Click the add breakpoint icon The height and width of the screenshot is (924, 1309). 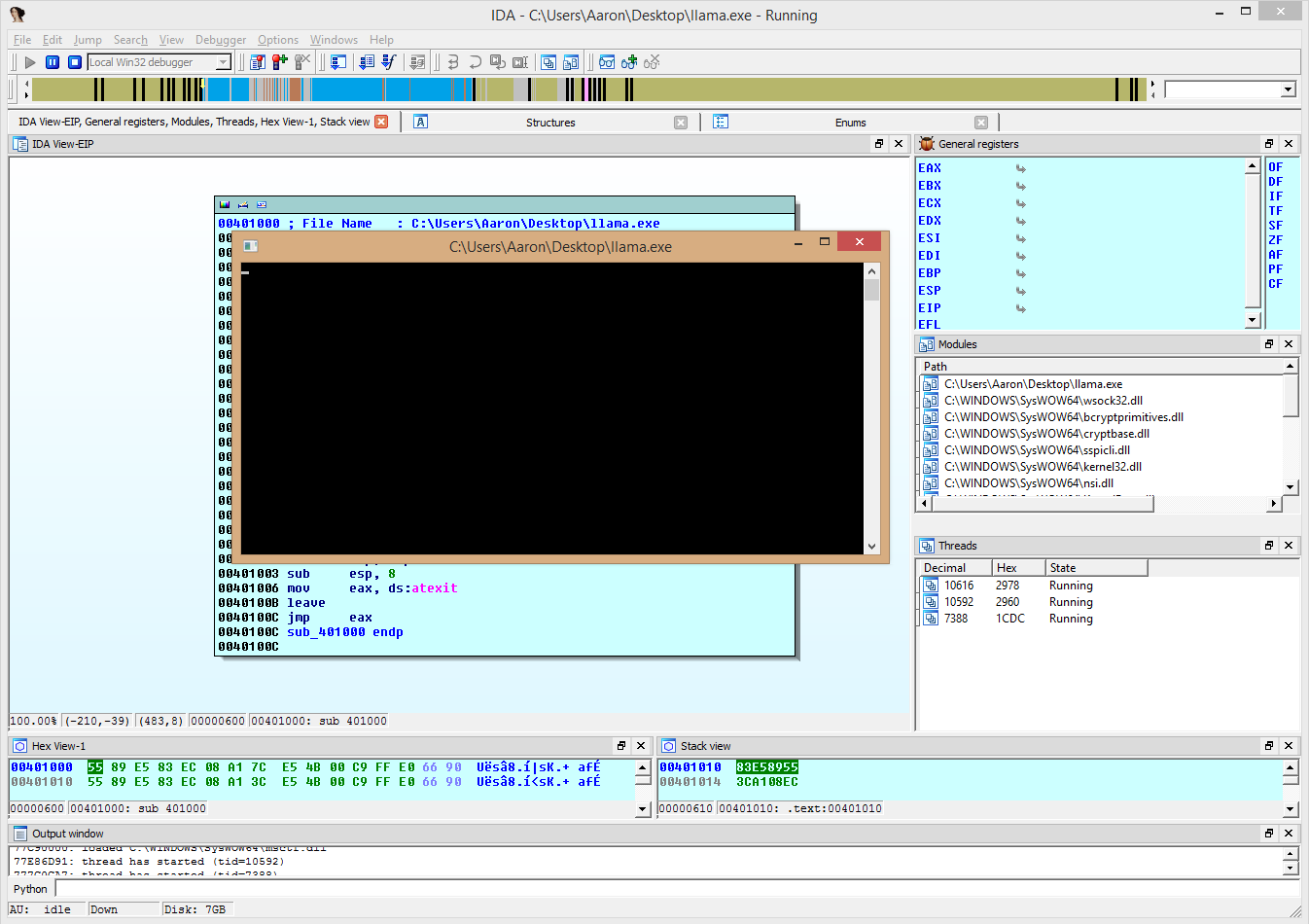click(280, 62)
